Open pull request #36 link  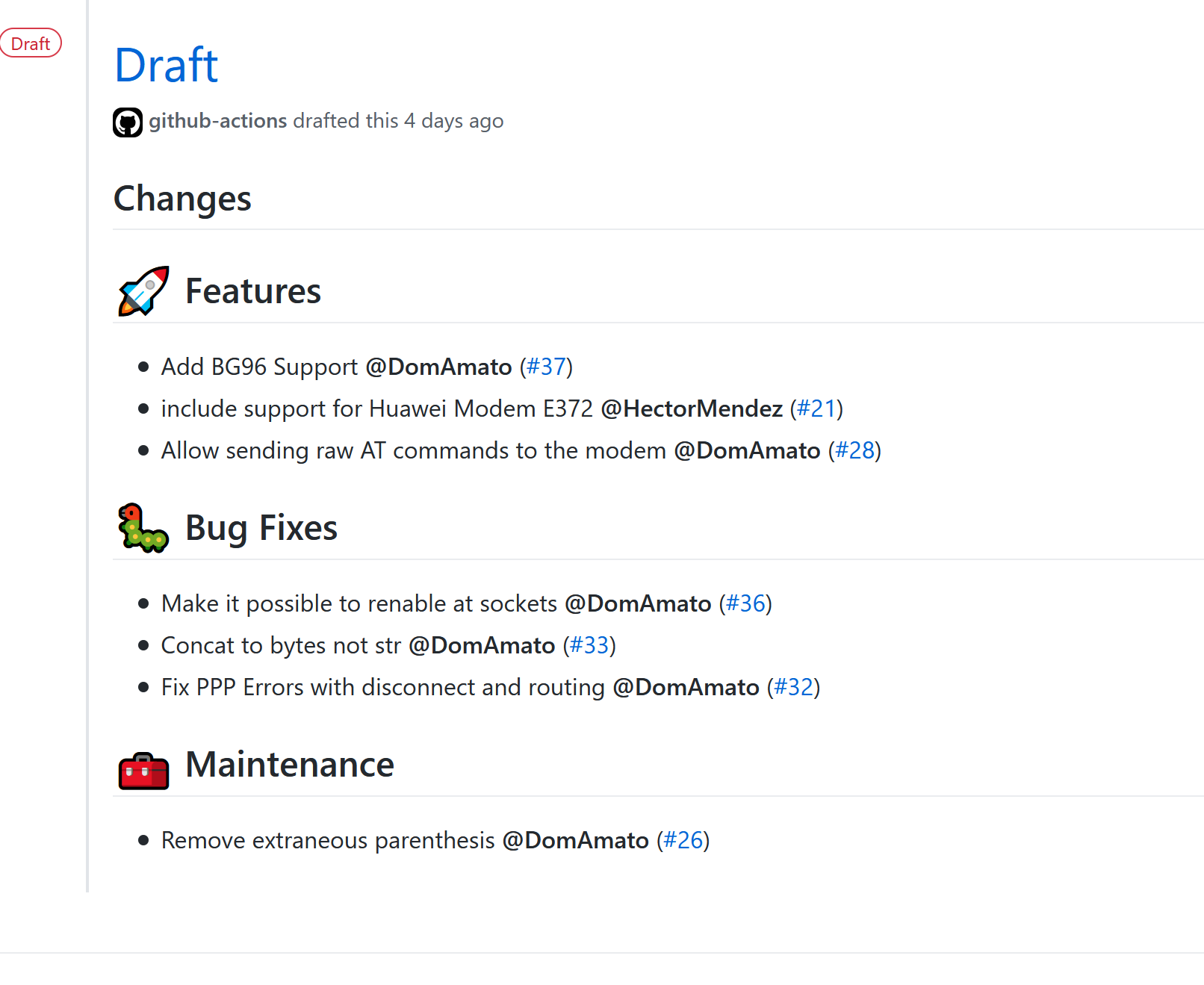pos(745,603)
